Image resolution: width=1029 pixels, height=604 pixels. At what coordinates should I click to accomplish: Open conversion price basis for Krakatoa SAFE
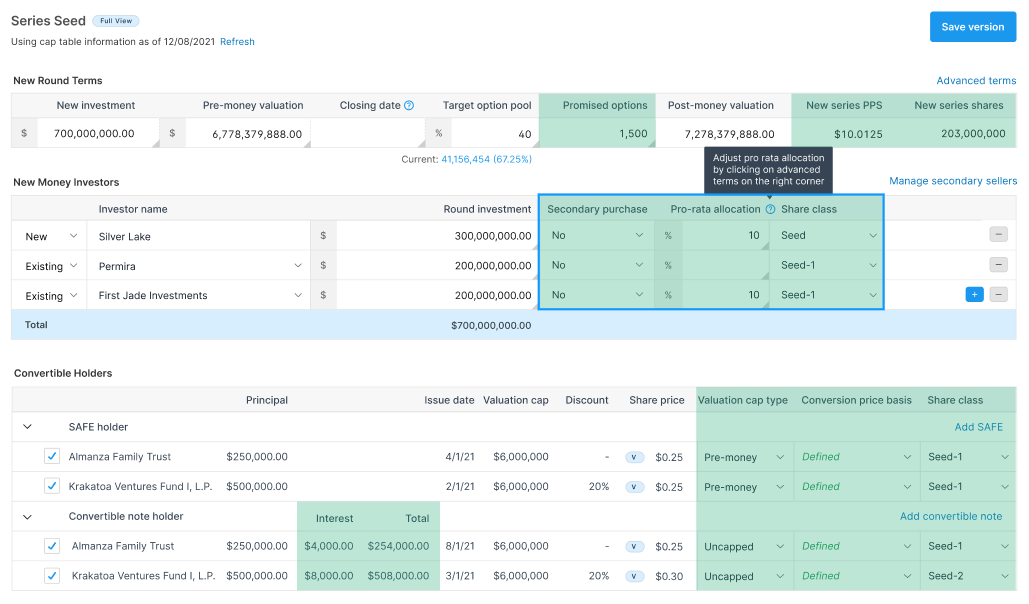[x=856, y=486]
